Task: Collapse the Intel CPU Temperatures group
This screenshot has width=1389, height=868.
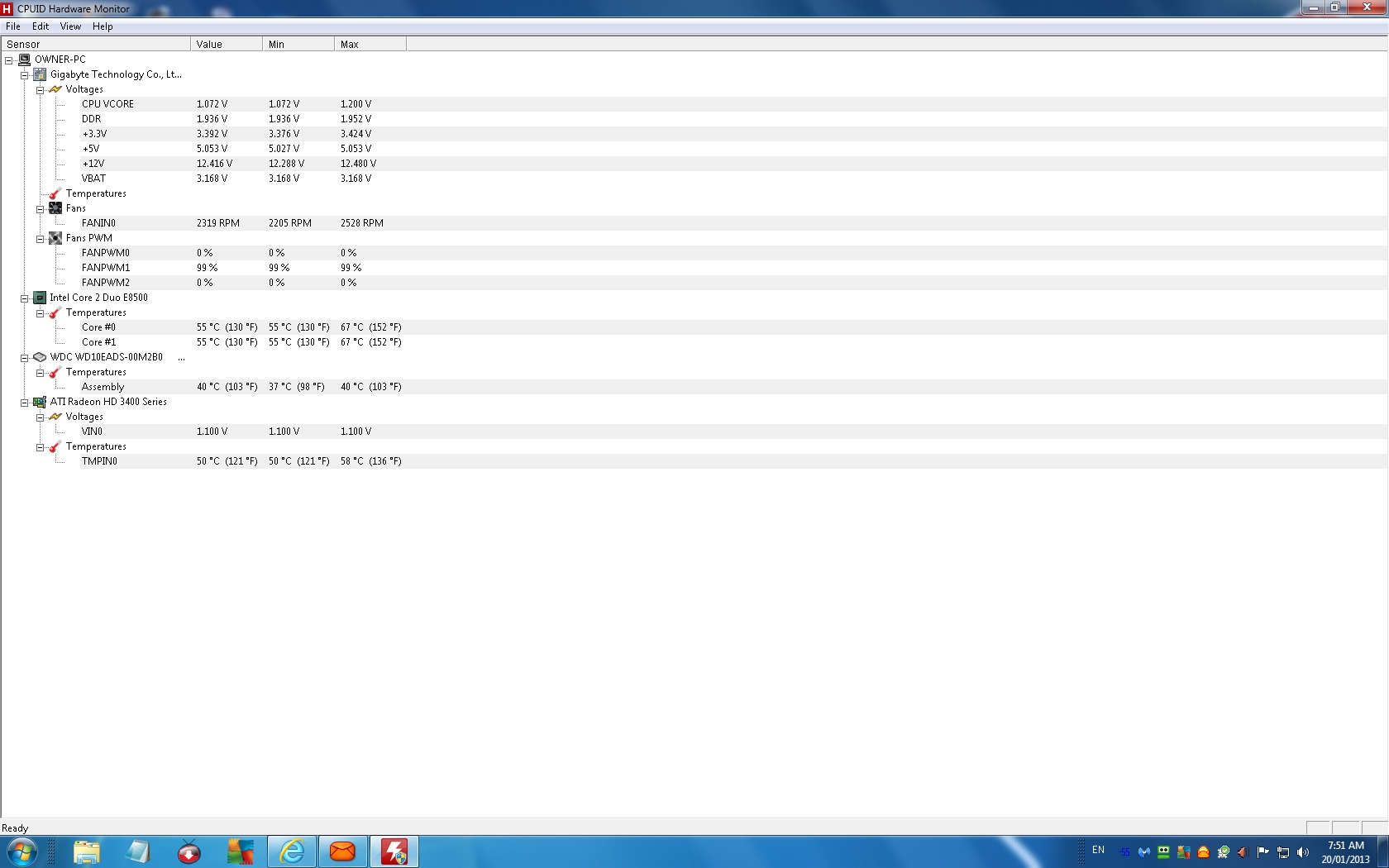Action: [41, 313]
